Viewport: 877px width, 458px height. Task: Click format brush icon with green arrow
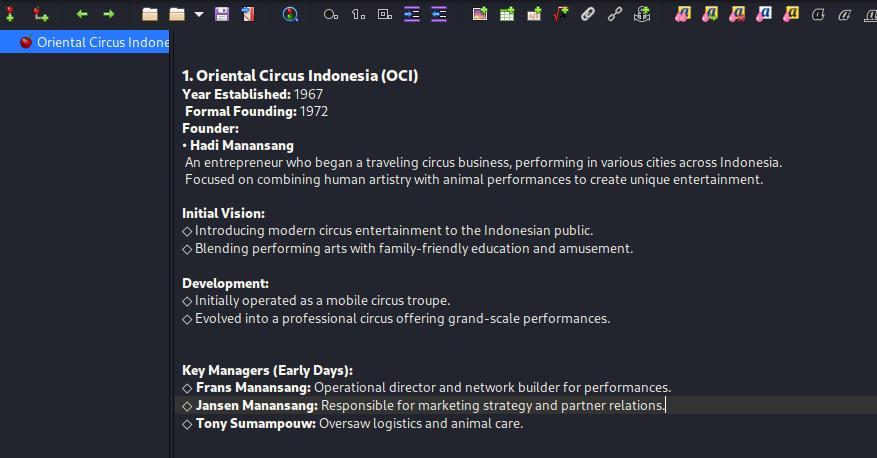pyautogui.click(x=710, y=14)
